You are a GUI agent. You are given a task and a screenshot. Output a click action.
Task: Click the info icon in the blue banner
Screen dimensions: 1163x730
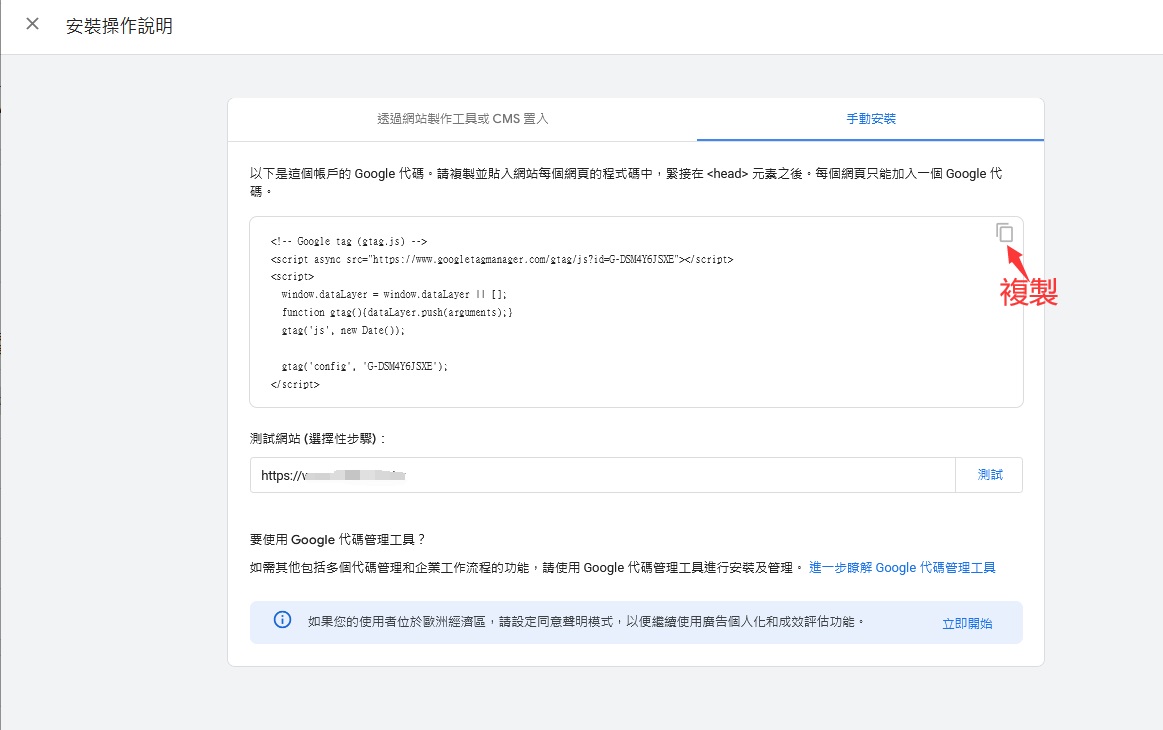click(x=282, y=619)
